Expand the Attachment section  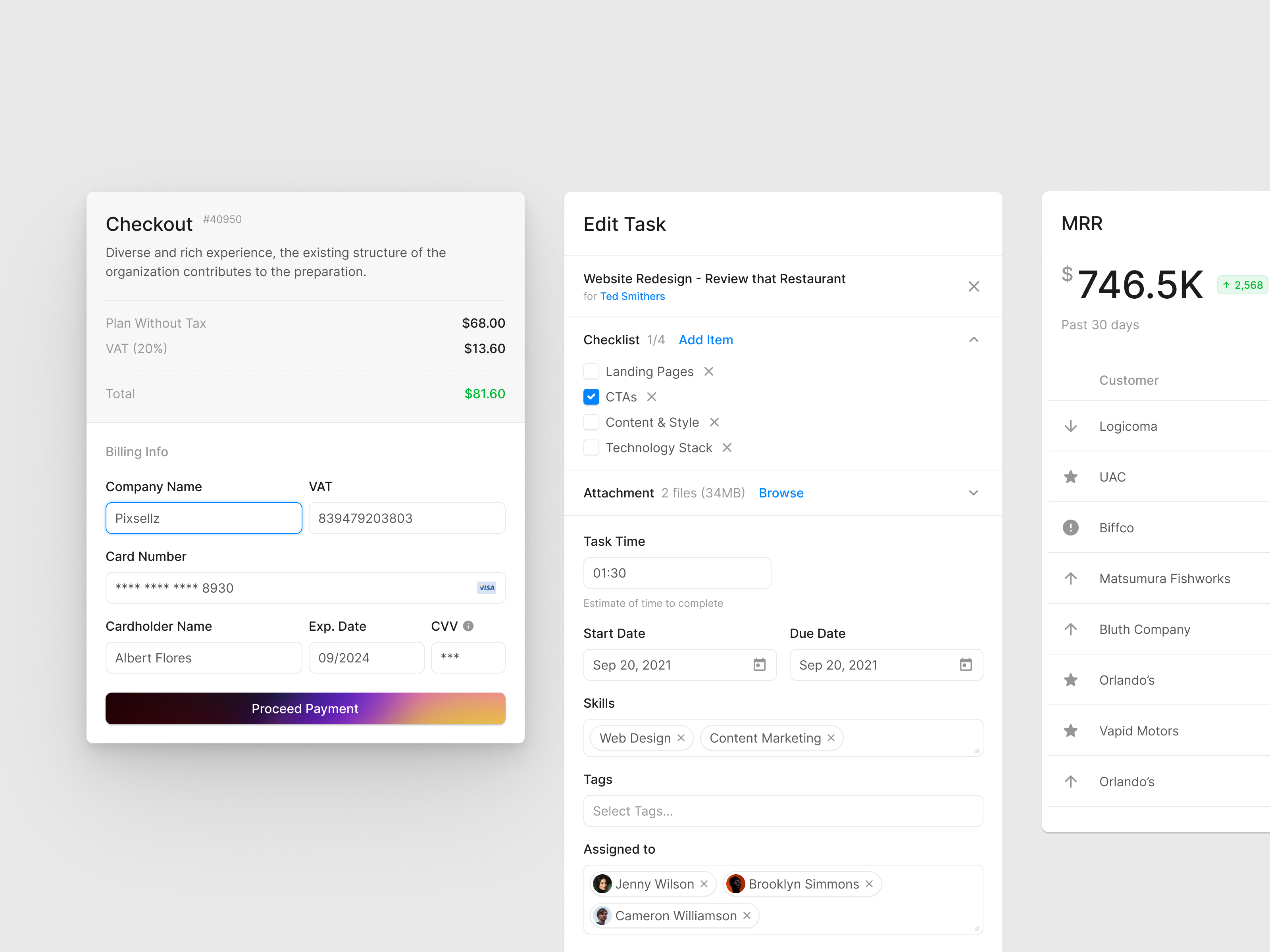pos(974,492)
